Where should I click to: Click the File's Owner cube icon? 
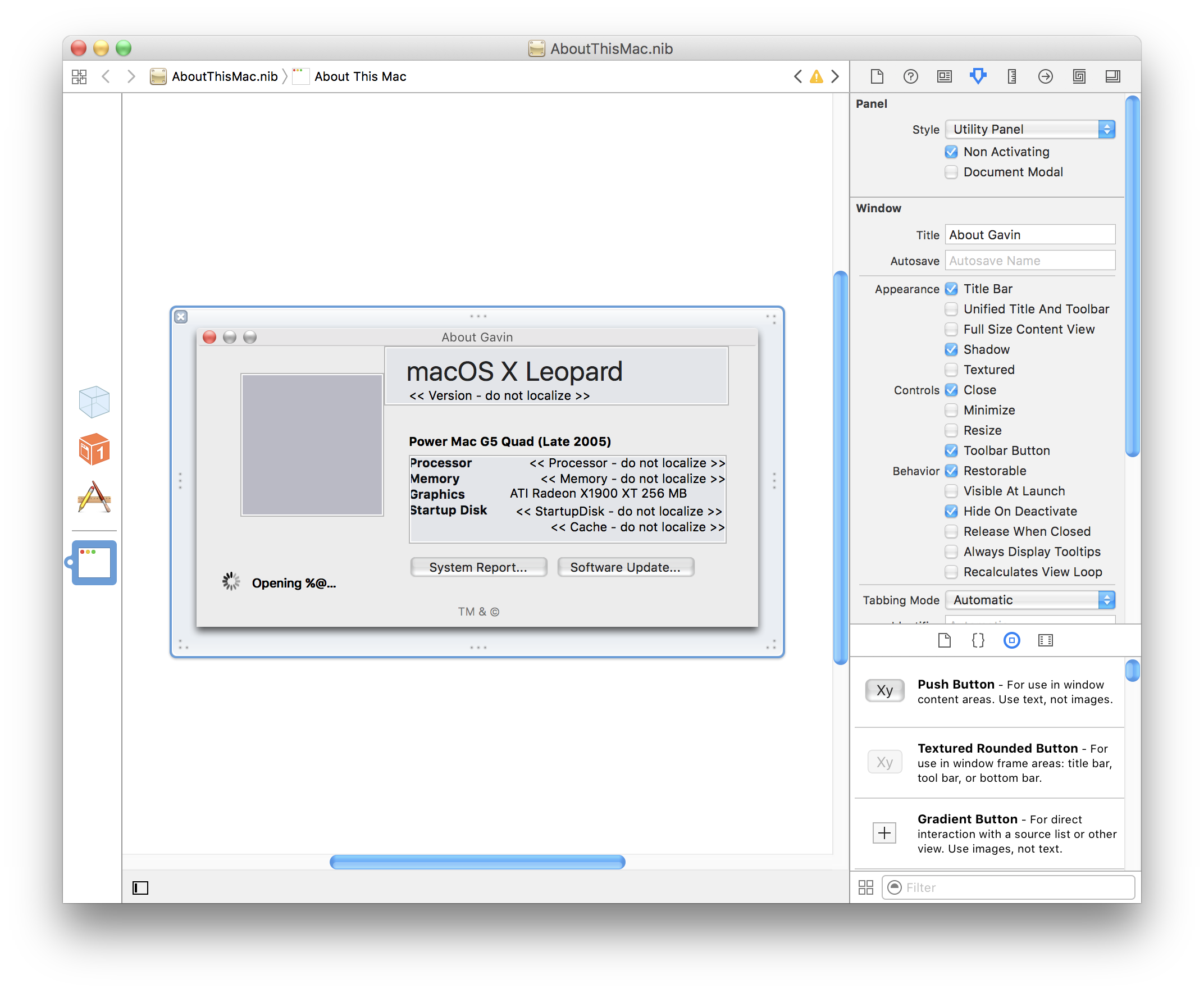tap(94, 401)
